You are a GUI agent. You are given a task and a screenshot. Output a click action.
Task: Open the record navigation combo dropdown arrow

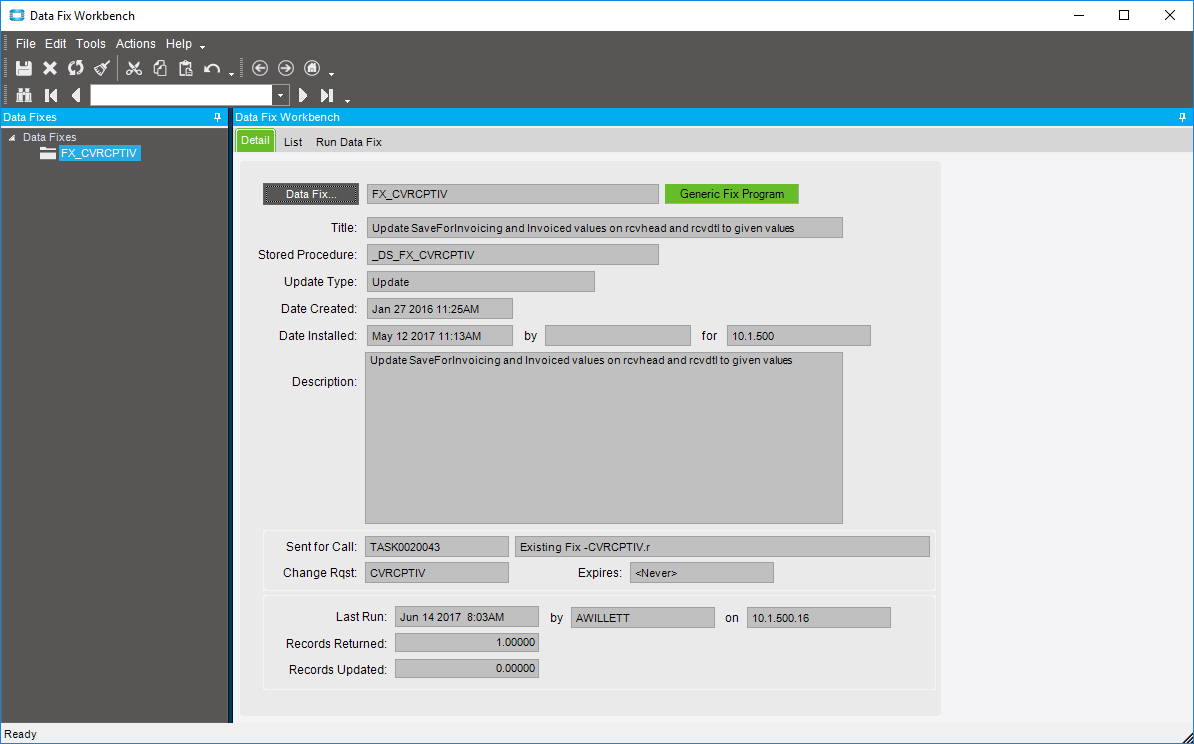click(281, 95)
